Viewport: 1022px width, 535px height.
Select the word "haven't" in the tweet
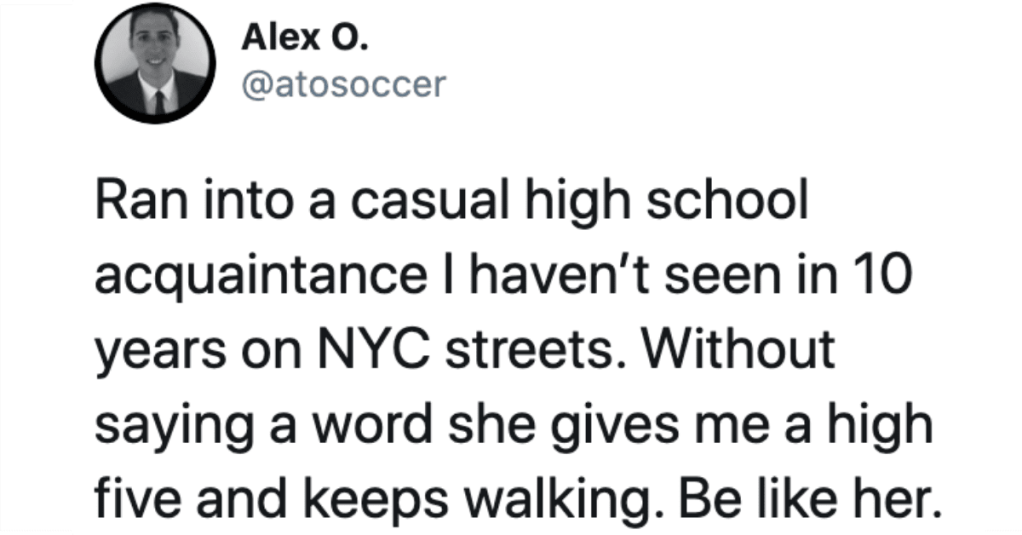(x=560, y=275)
